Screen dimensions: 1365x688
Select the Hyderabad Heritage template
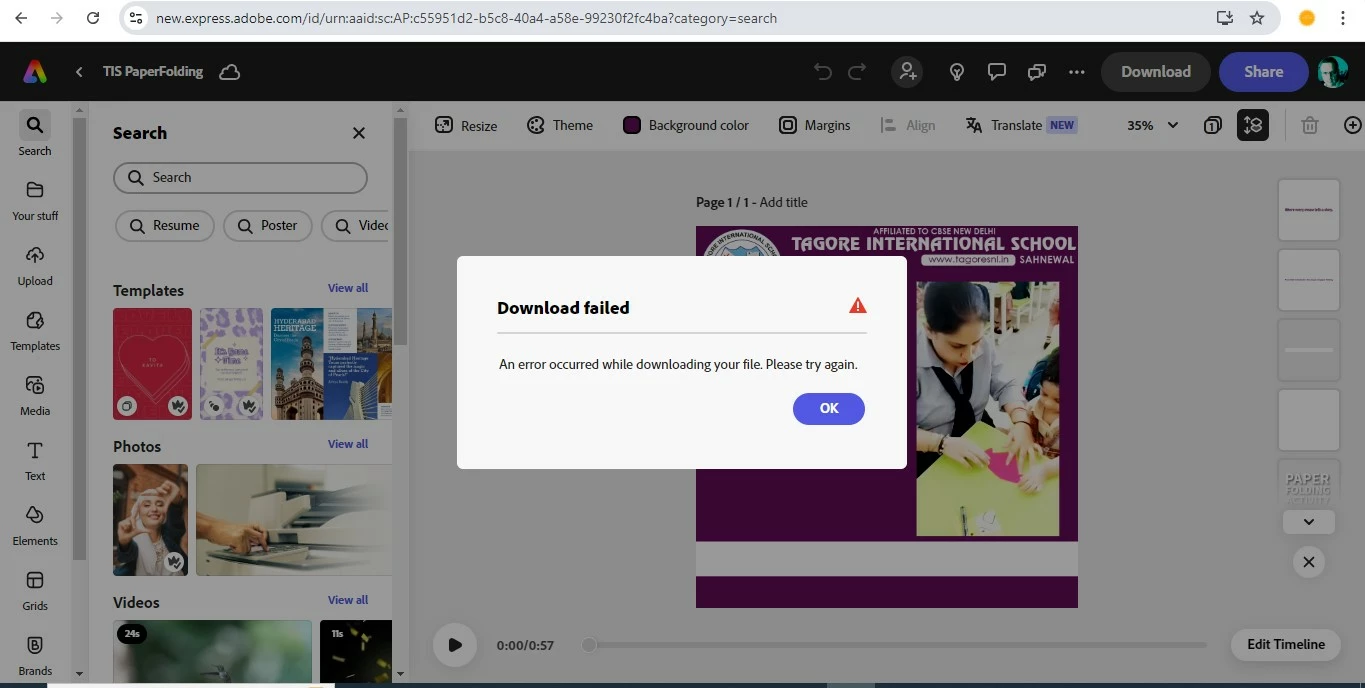332,363
